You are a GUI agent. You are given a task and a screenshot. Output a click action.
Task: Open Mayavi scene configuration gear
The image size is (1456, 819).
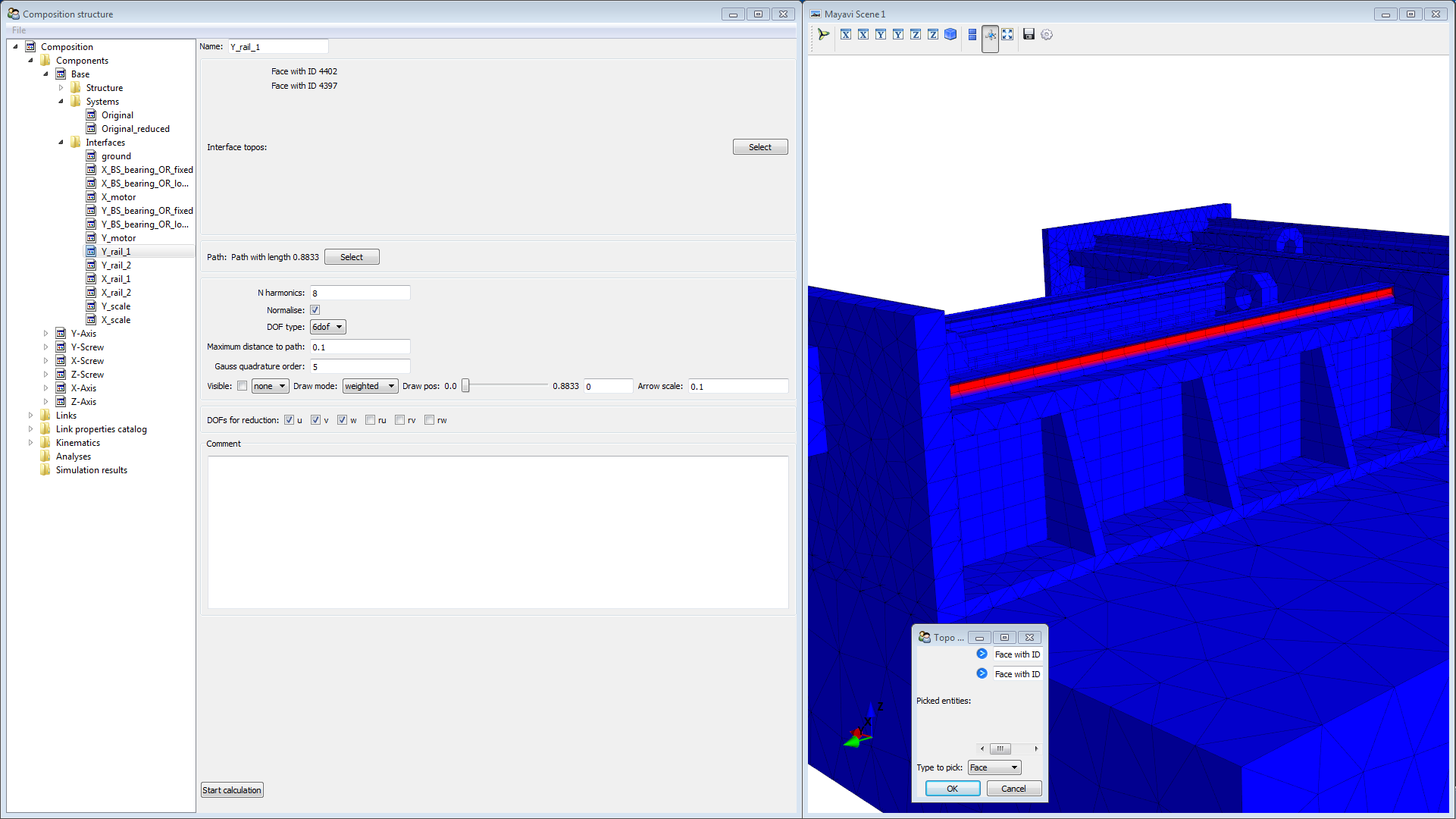pos(1047,34)
